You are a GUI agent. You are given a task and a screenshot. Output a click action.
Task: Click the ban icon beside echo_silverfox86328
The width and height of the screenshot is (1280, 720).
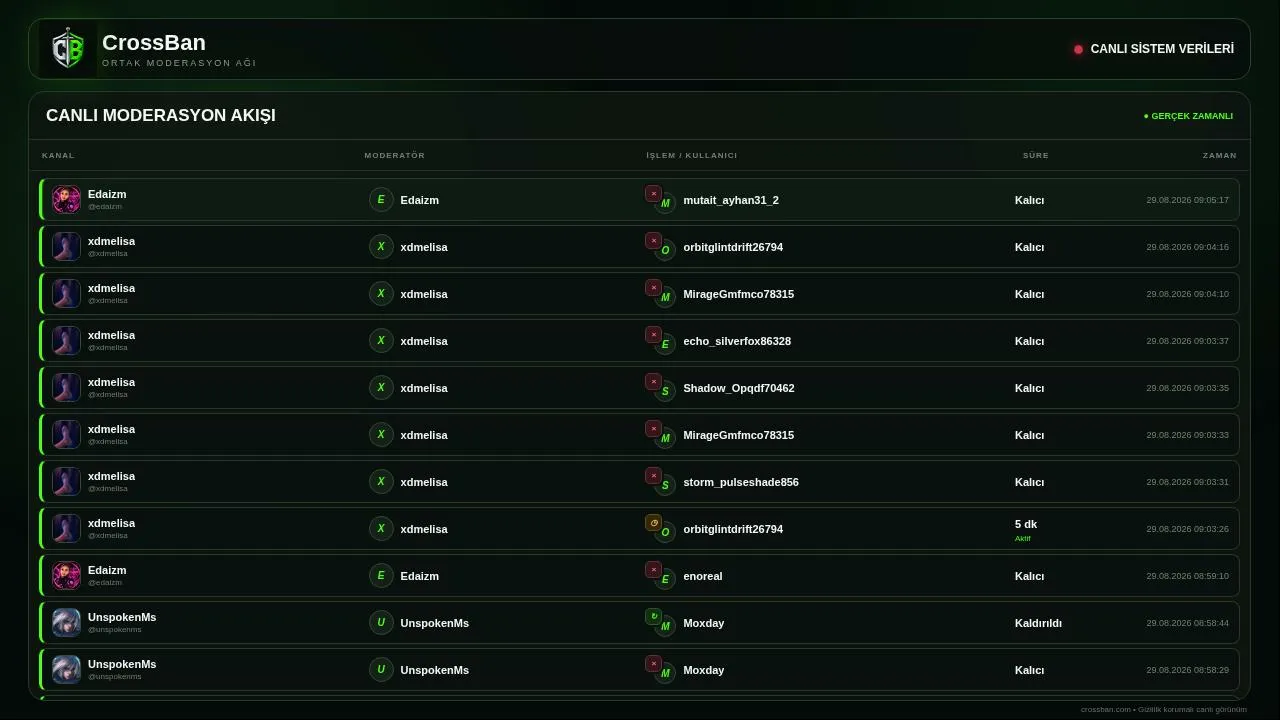(x=653, y=335)
